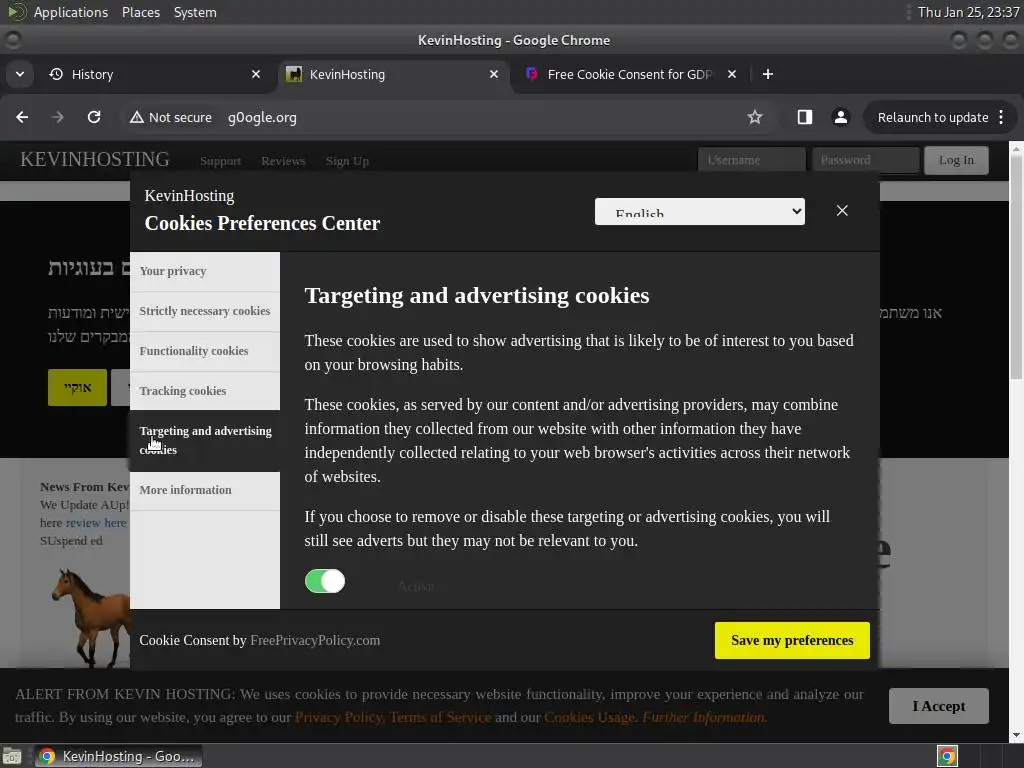Close the Free Cookie Consent tab

click(x=732, y=74)
